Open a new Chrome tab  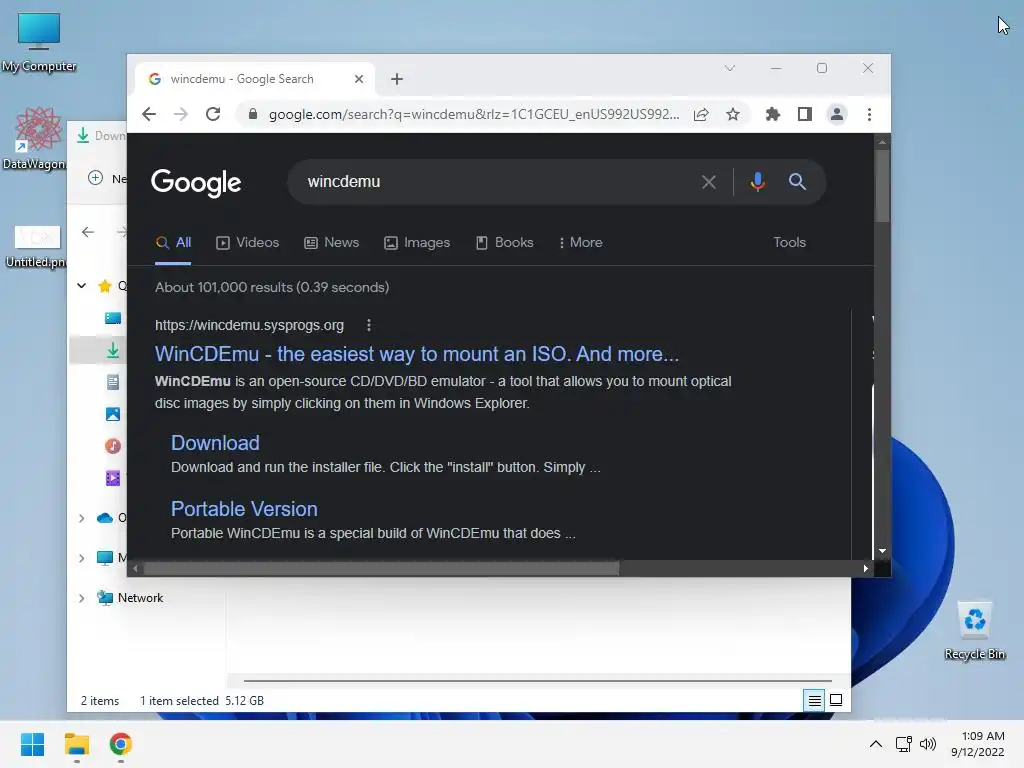click(x=396, y=79)
